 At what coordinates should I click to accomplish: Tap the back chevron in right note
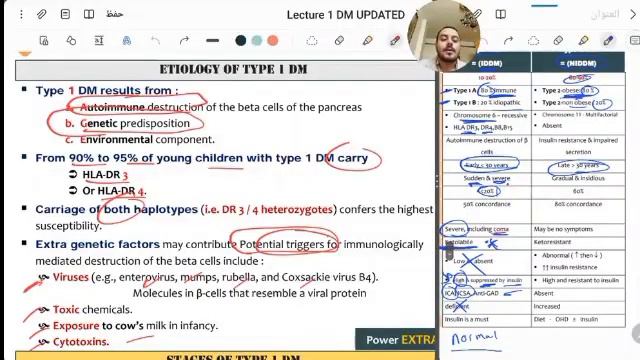633,15
